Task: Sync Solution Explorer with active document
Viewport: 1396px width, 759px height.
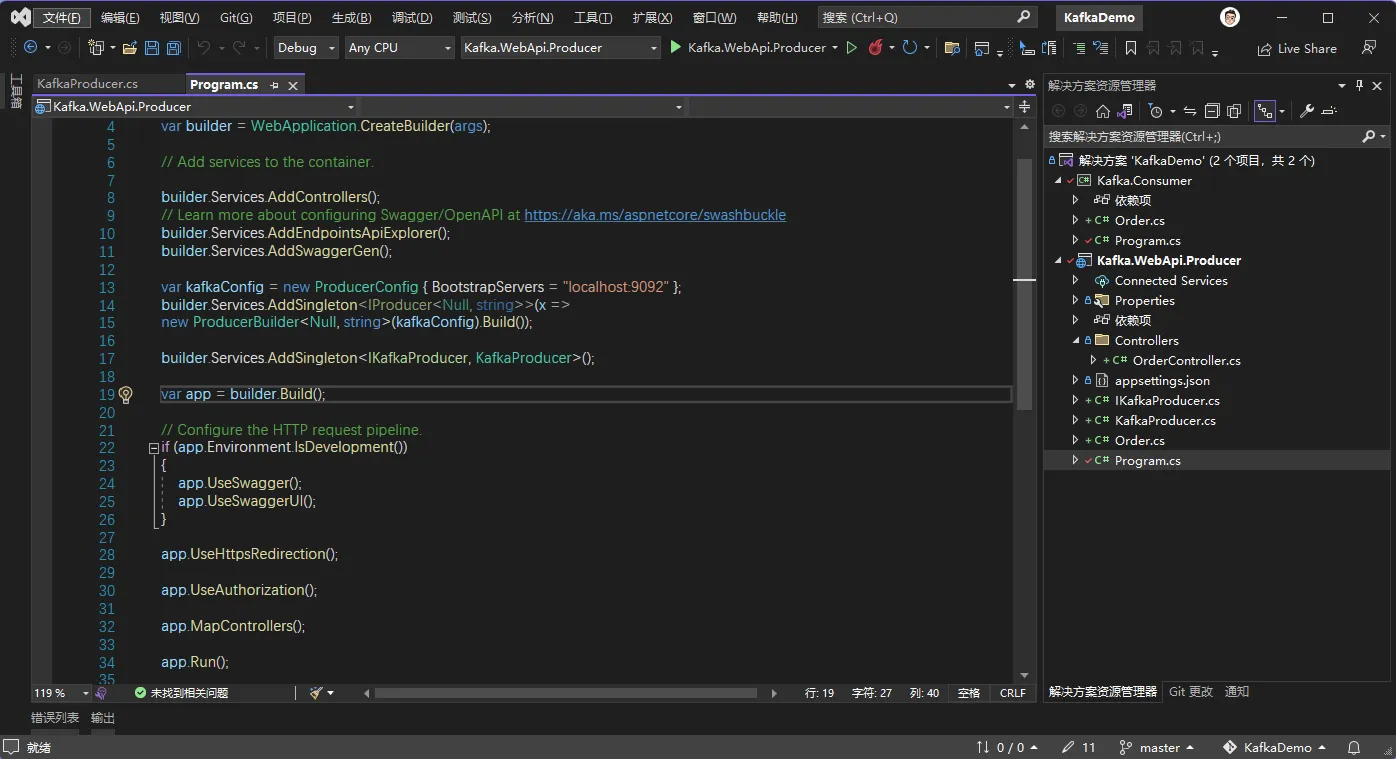Action: [x=1191, y=111]
